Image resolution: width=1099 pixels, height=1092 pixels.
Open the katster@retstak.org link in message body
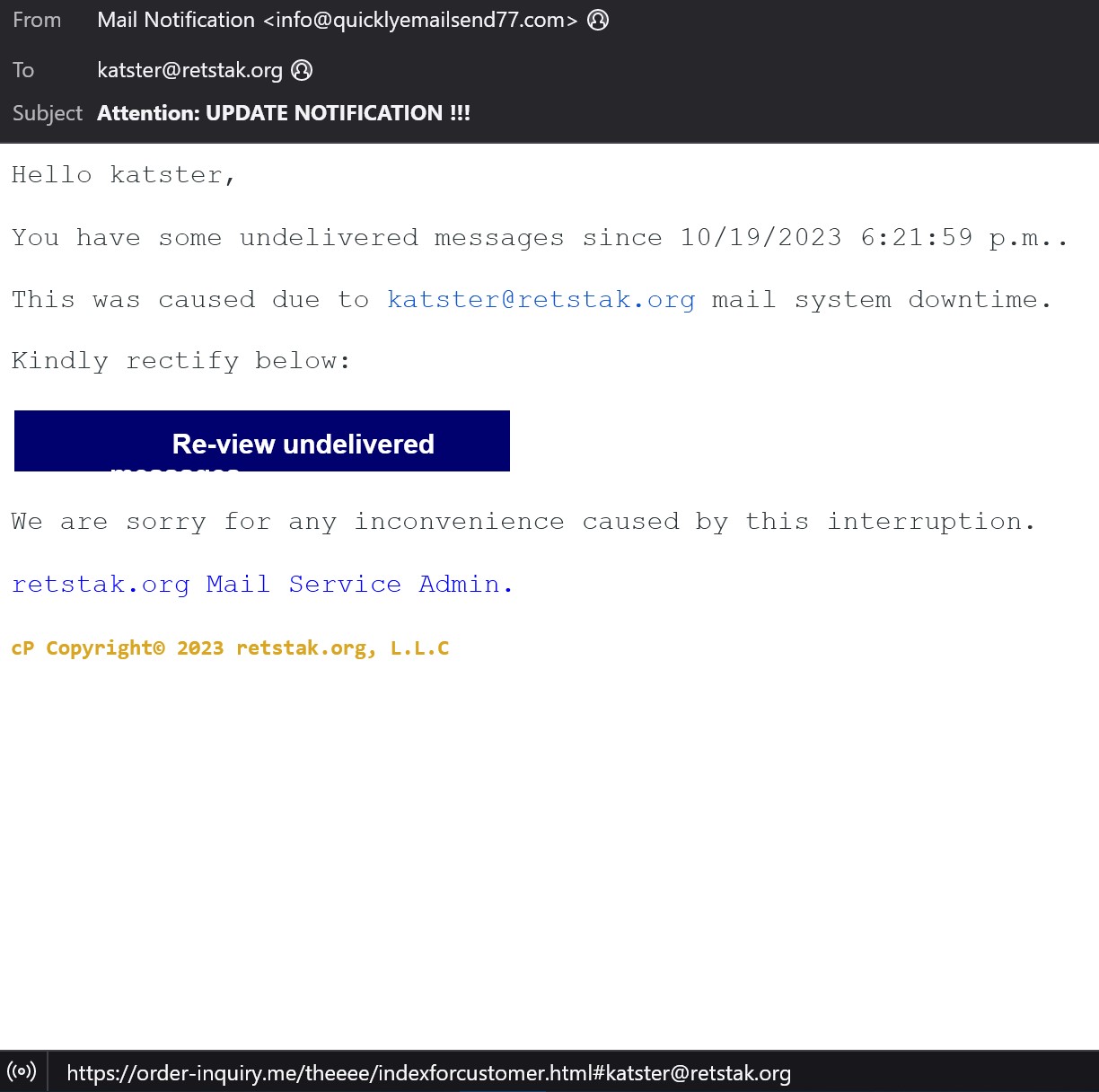click(541, 299)
